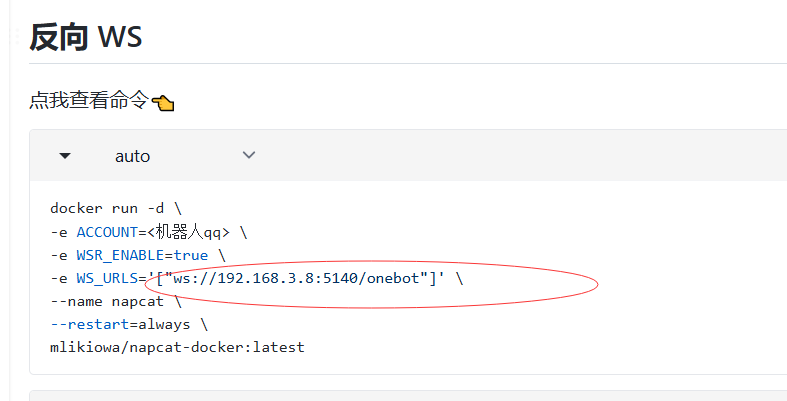Click the always value in restart line
The width and height of the screenshot is (787, 401).
click(164, 325)
